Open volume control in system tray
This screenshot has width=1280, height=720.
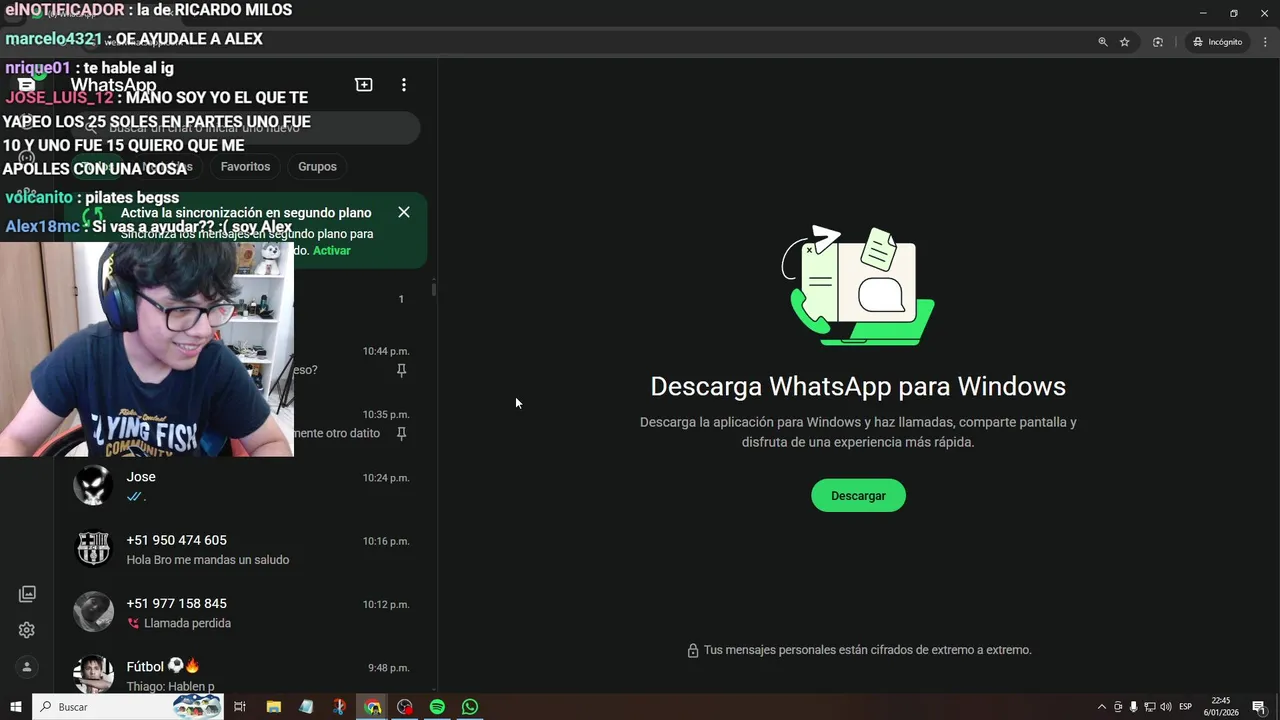tap(1166, 707)
